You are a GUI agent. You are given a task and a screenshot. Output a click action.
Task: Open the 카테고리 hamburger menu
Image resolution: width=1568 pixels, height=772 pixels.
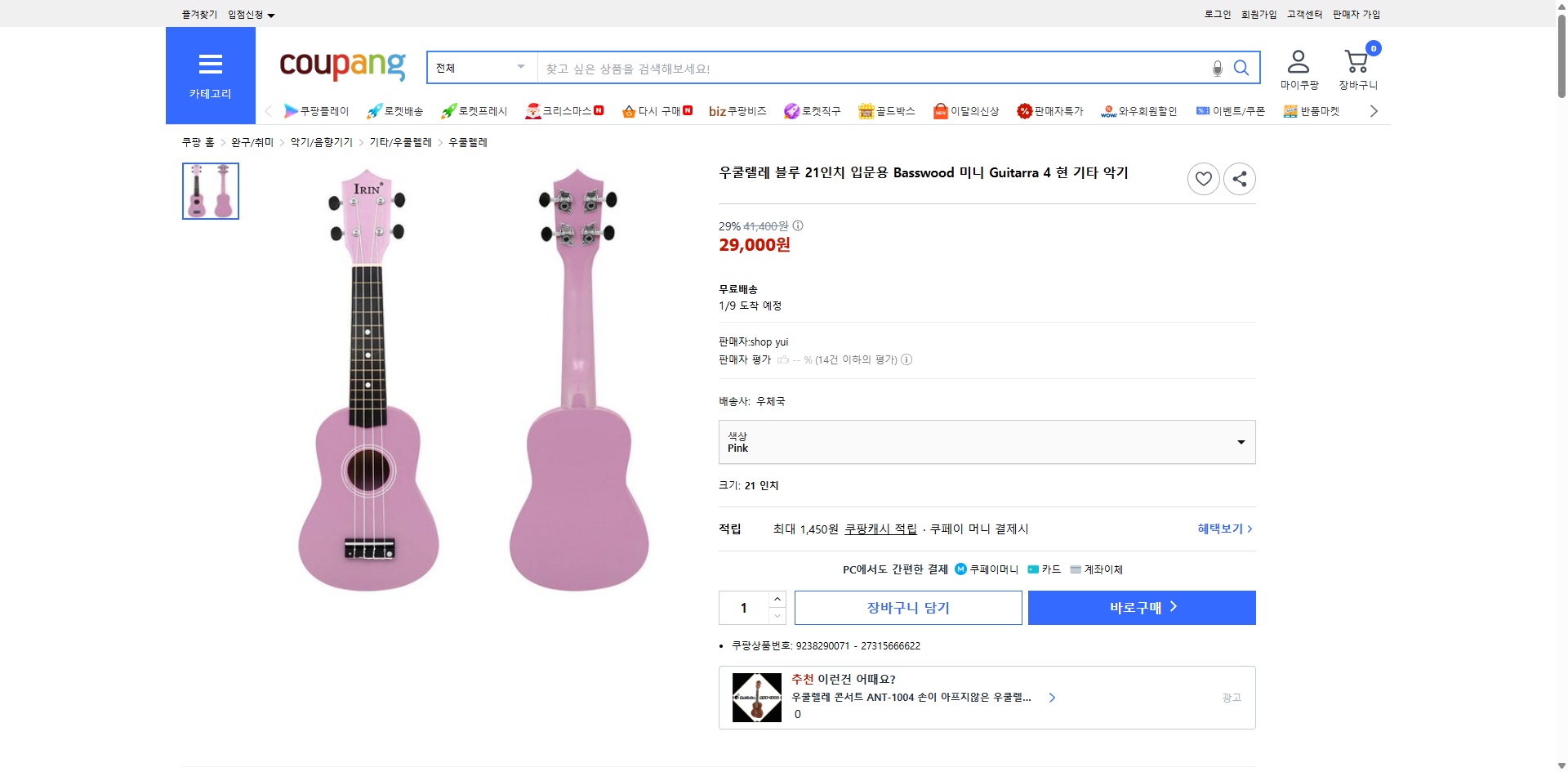point(210,65)
